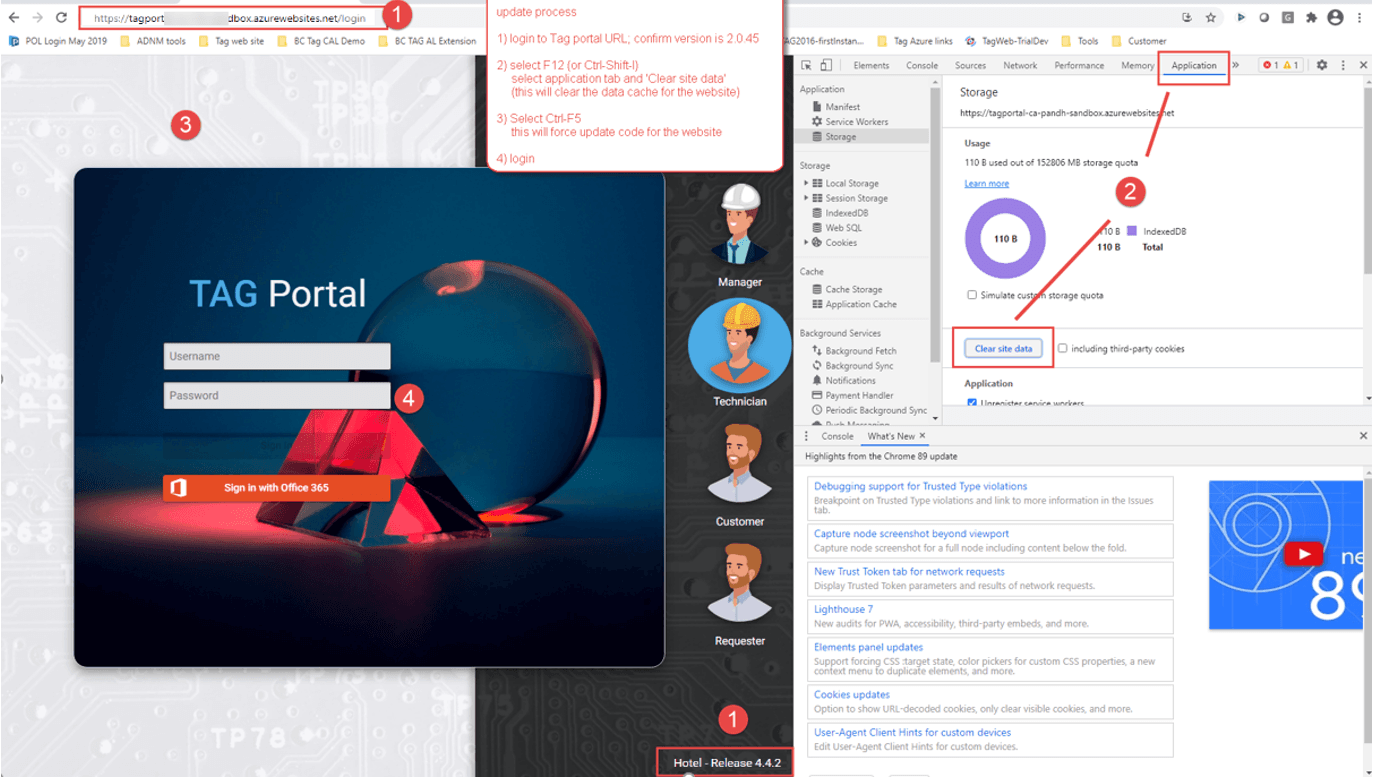Switch to the Network tab in DevTools
1374x779 pixels.
tap(1020, 64)
